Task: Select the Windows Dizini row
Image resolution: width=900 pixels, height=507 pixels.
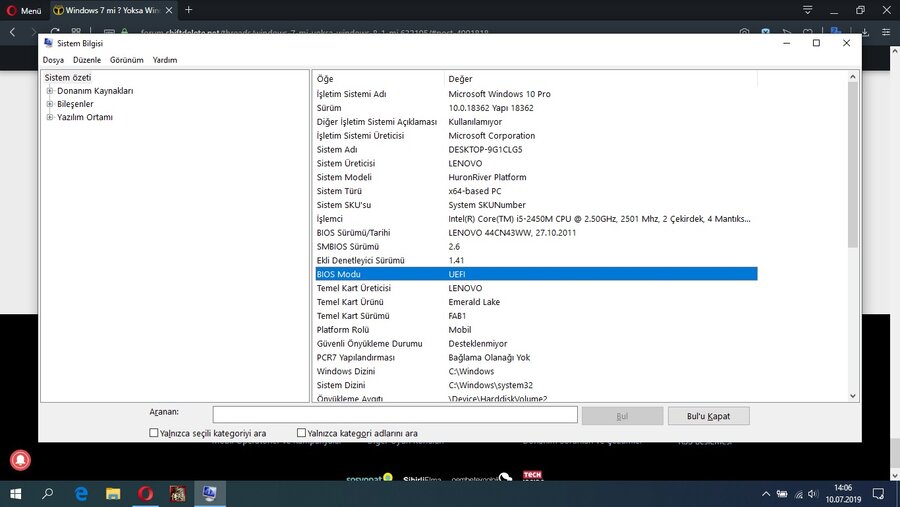Action: pos(536,371)
